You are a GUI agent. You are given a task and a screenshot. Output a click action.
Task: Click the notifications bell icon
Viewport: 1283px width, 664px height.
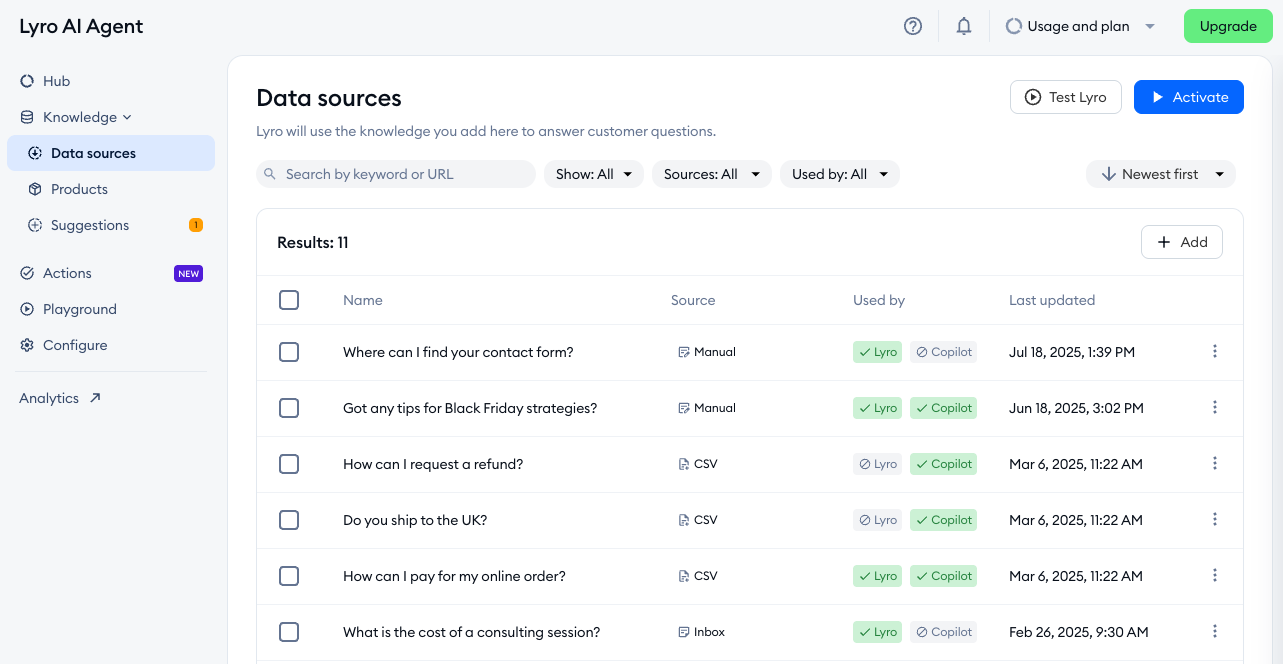(964, 27)
